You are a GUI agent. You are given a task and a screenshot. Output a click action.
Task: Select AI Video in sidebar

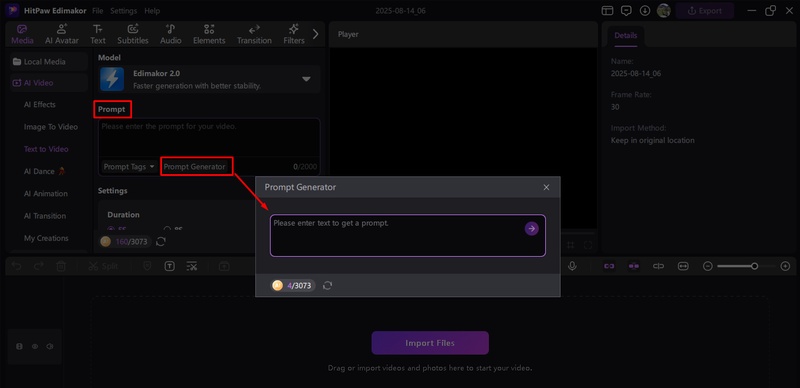coord(49,83)
